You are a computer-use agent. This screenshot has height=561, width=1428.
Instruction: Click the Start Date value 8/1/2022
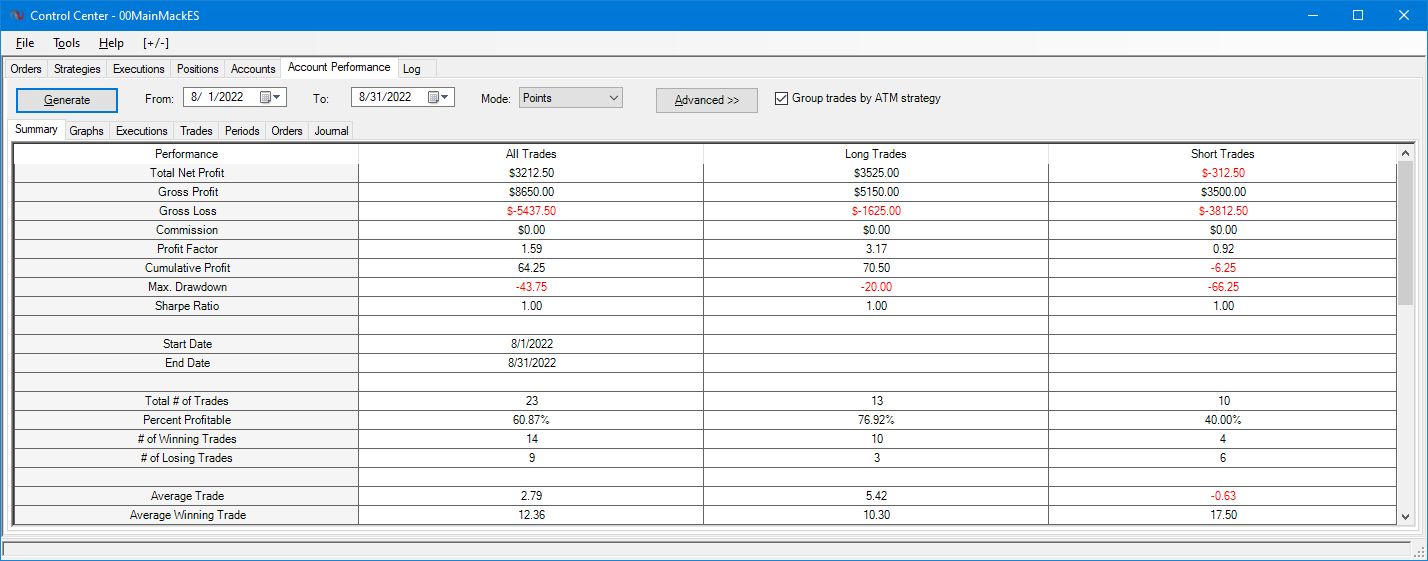tap(531, 344)
